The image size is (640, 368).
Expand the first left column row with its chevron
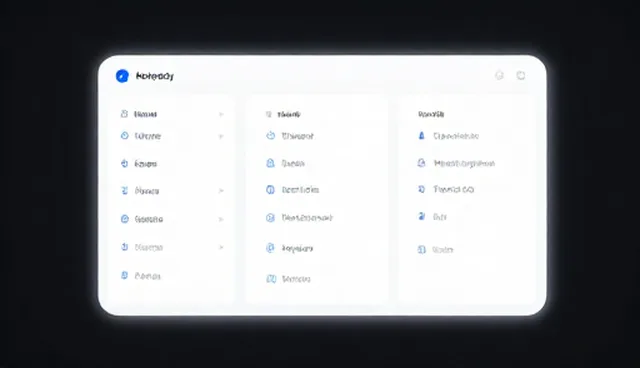[221, 114]
